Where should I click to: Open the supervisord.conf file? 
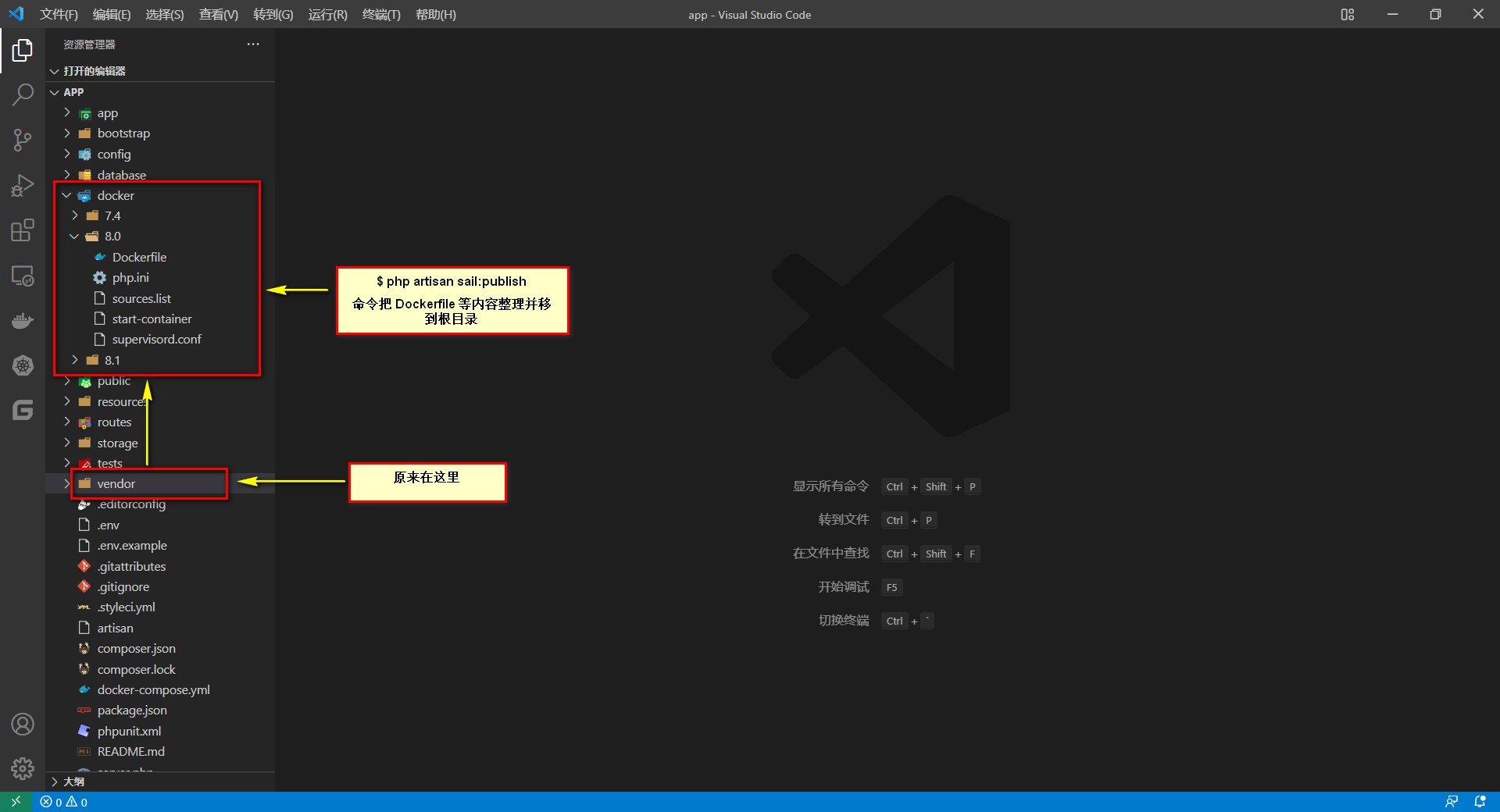point(160,339)
